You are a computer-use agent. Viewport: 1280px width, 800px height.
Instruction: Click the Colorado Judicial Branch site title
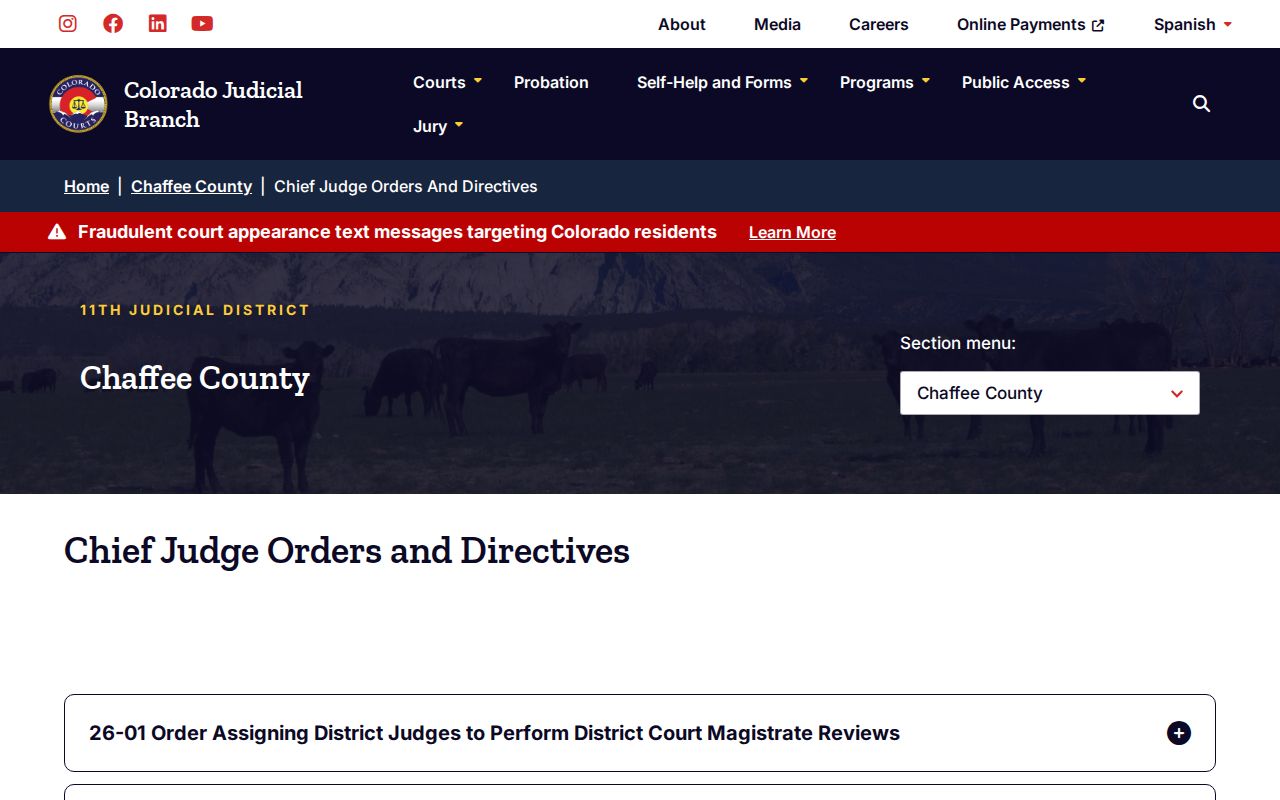pos(213,104)
